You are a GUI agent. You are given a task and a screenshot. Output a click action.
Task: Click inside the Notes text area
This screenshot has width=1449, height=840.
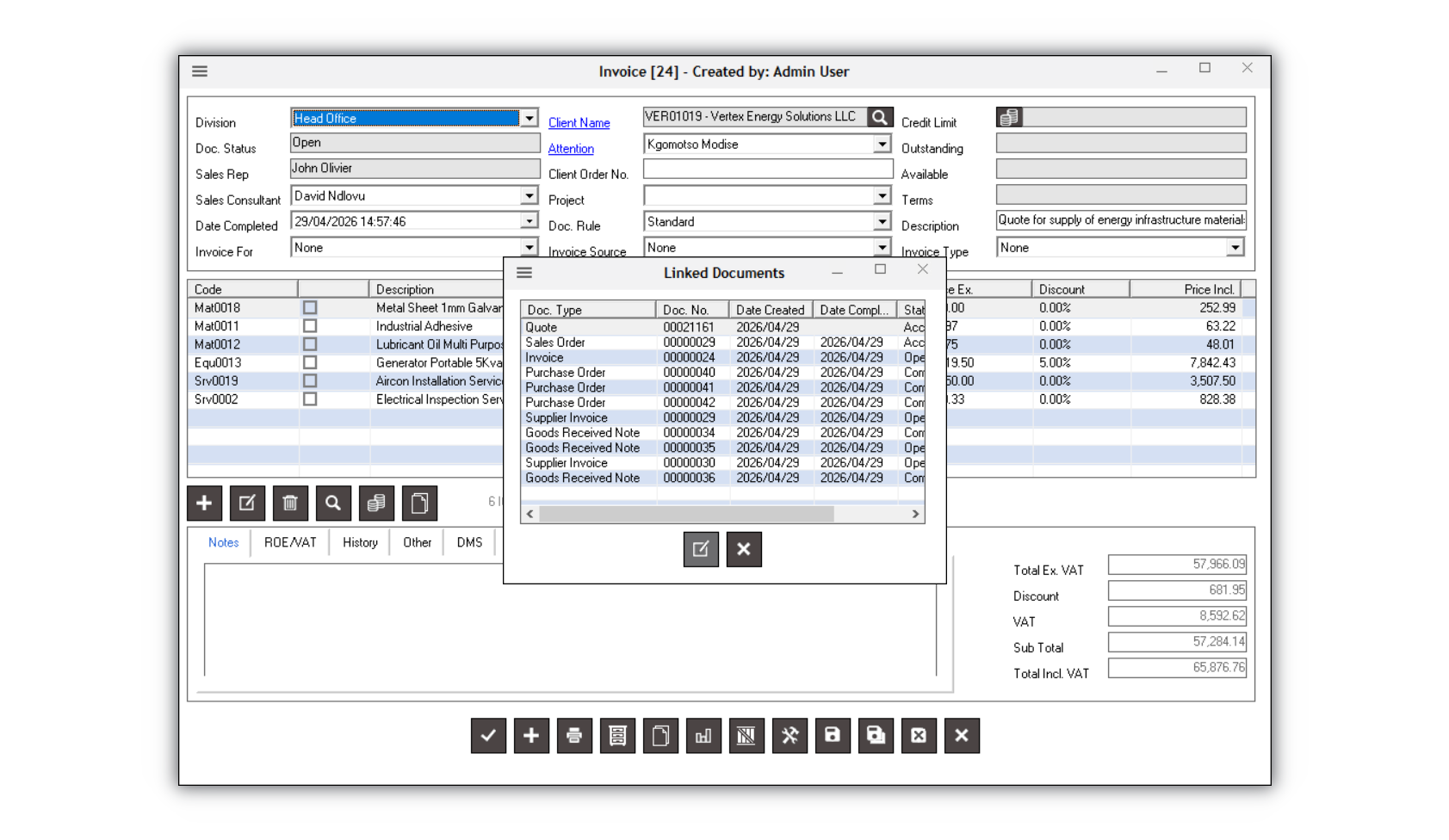[x=570, y=620]
